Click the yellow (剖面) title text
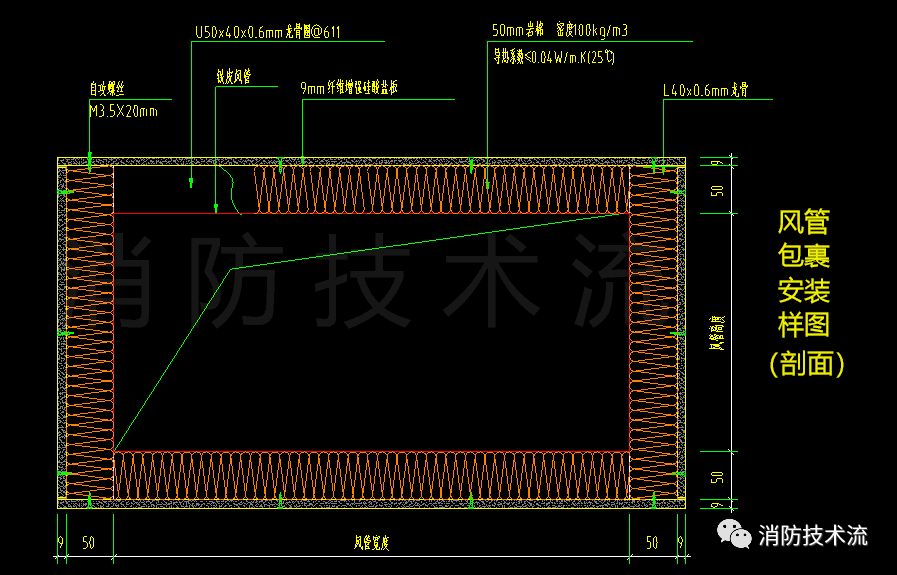The image size is (897, 575). tap(806, 364)
